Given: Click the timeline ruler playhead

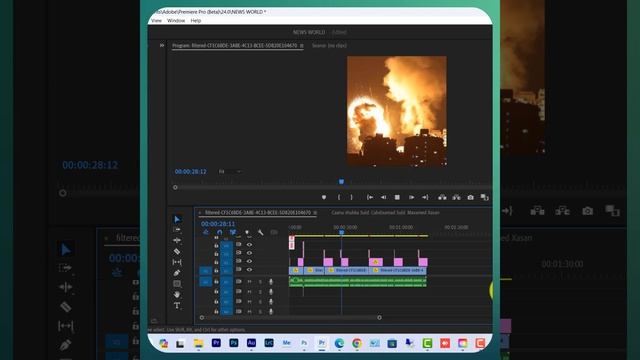Looking at the screenshot, I should [341, 232].
